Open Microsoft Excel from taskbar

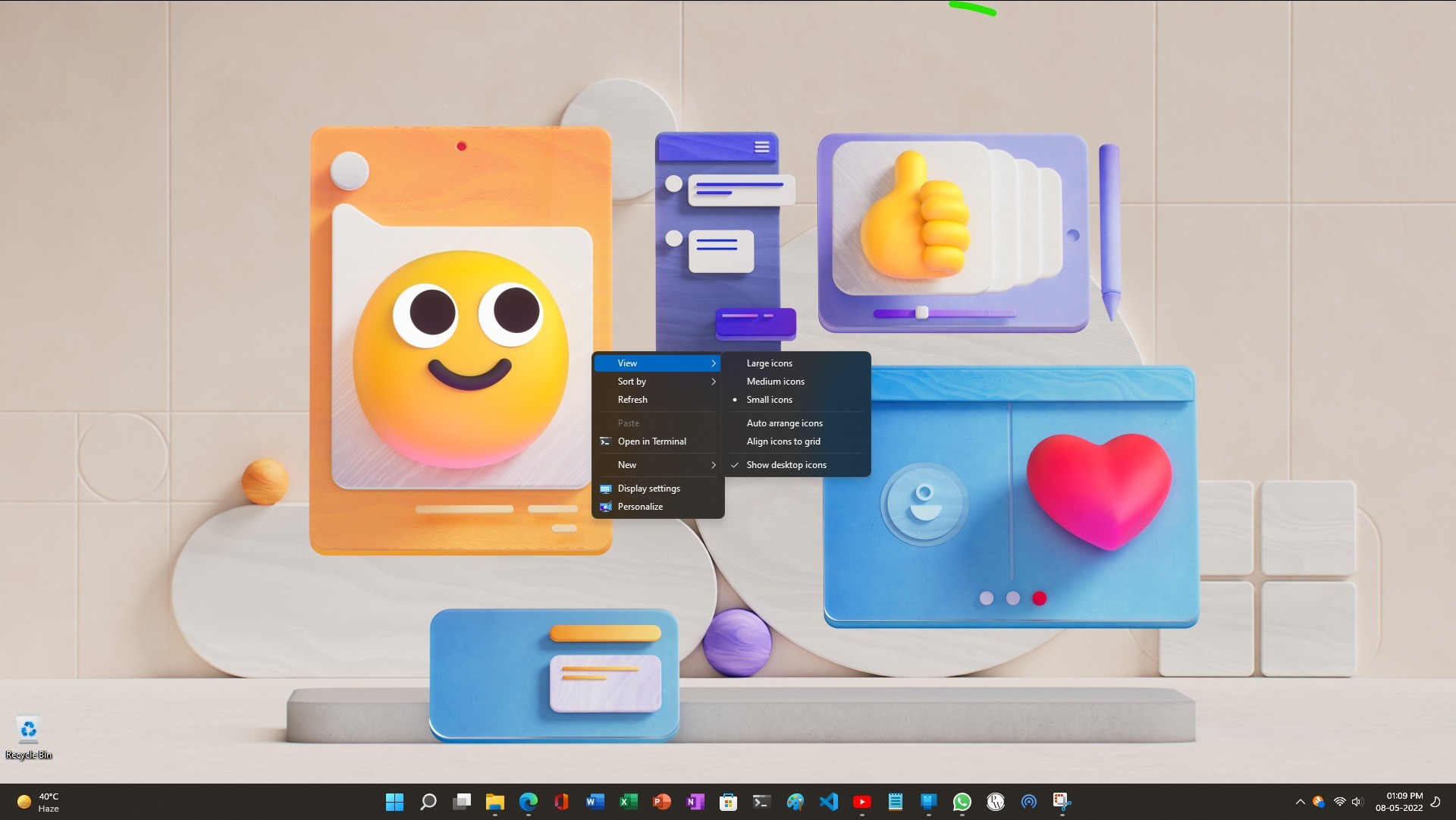click(x=628, y=802)
